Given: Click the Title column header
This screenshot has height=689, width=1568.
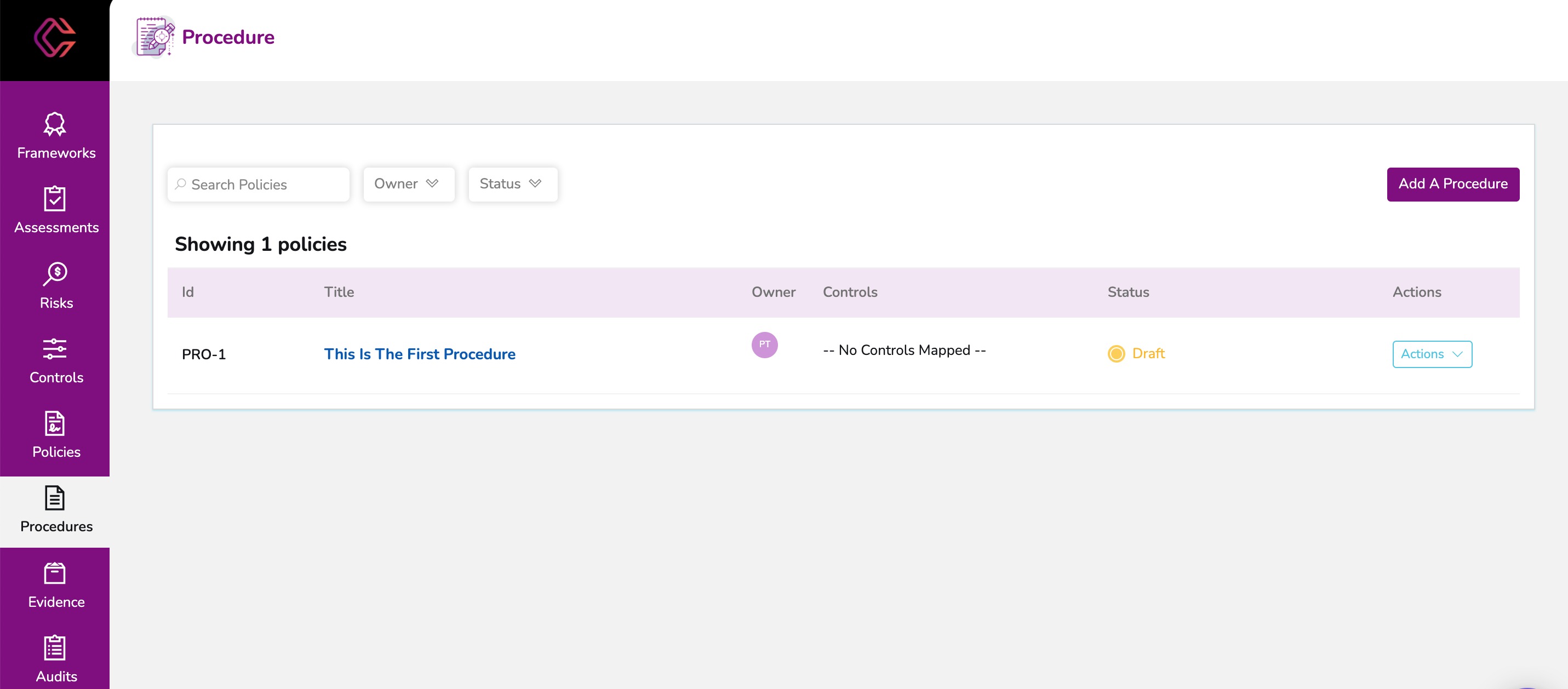Looking at the screenshot, I should point(339,292).
